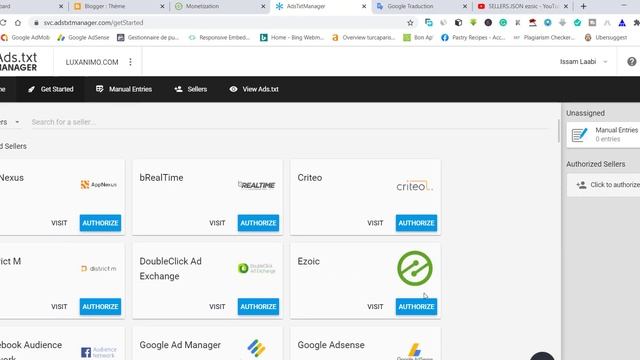640x360 pixels.
Task: Visit the AppNexus website
Action: tap(59, 223)
